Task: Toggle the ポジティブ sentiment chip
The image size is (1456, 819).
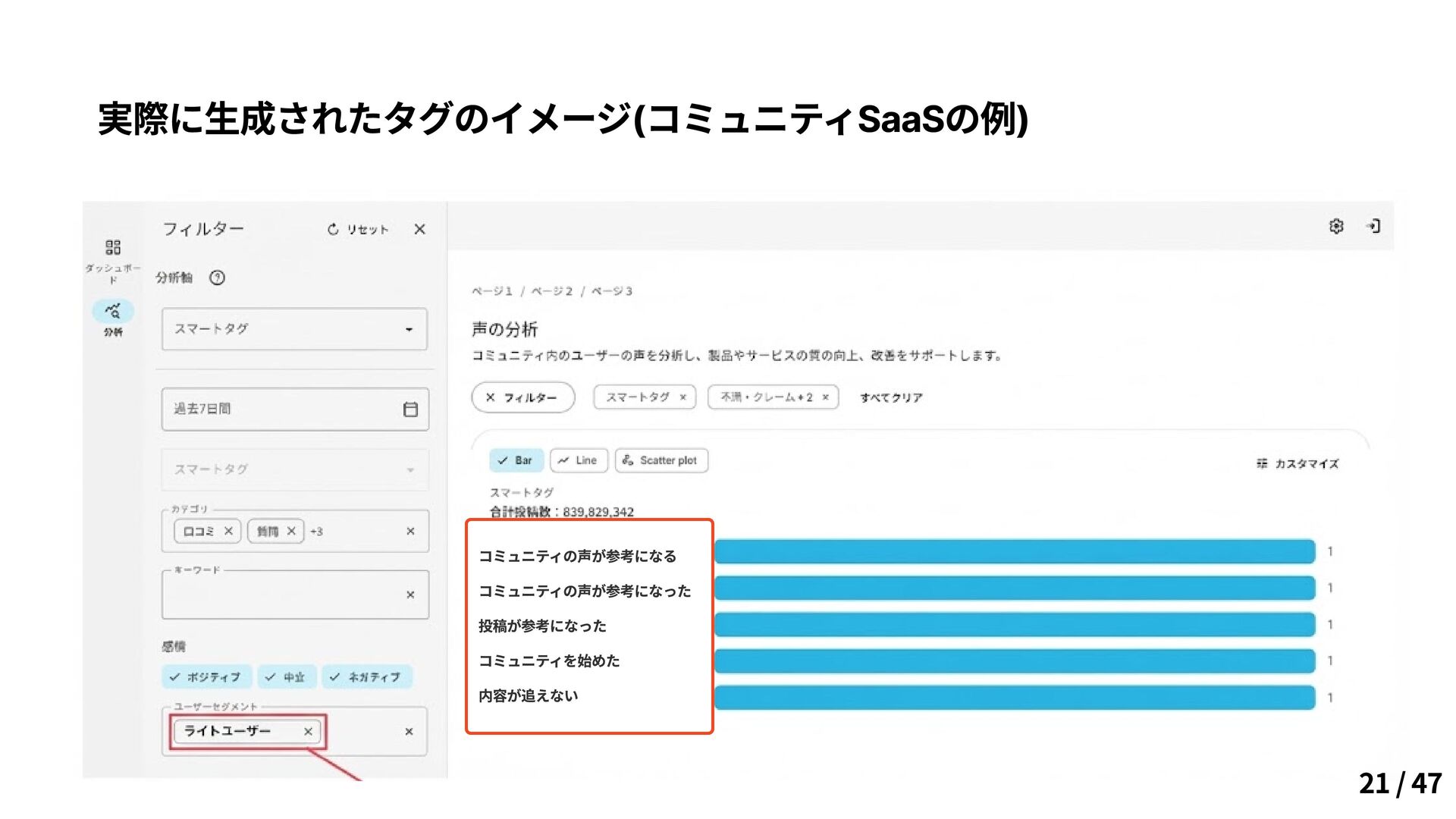Action: [206, 677]
